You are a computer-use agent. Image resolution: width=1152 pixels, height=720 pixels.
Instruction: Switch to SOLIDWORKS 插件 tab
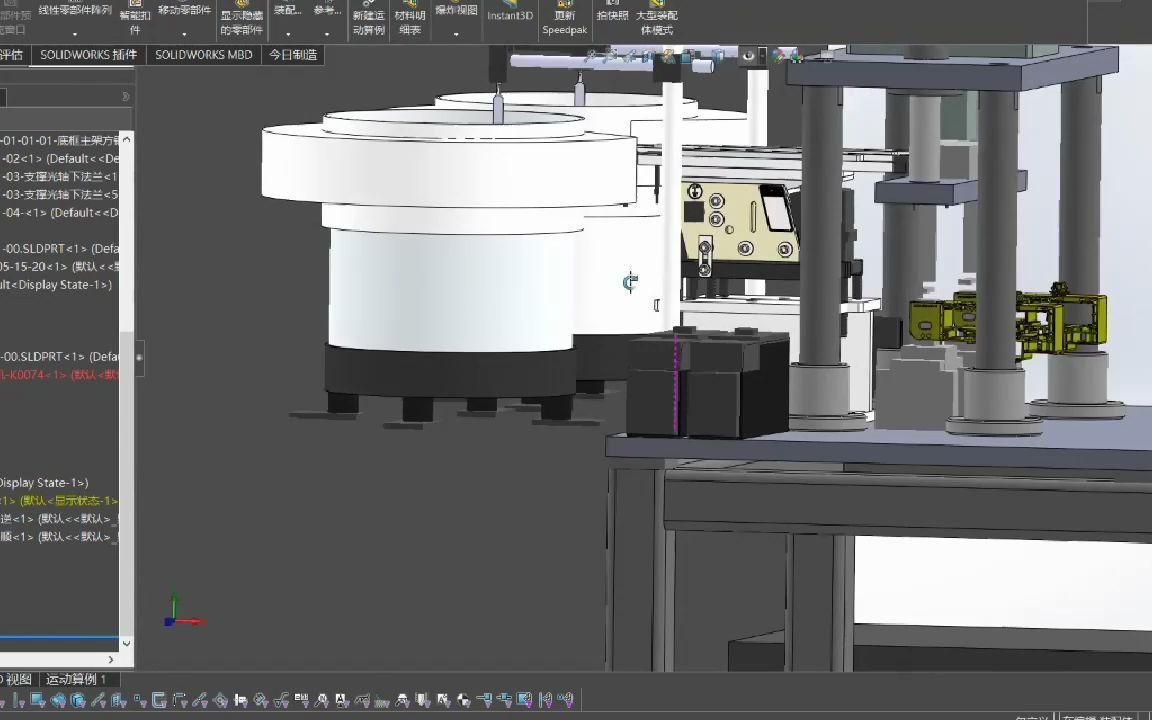pos(88,55)
